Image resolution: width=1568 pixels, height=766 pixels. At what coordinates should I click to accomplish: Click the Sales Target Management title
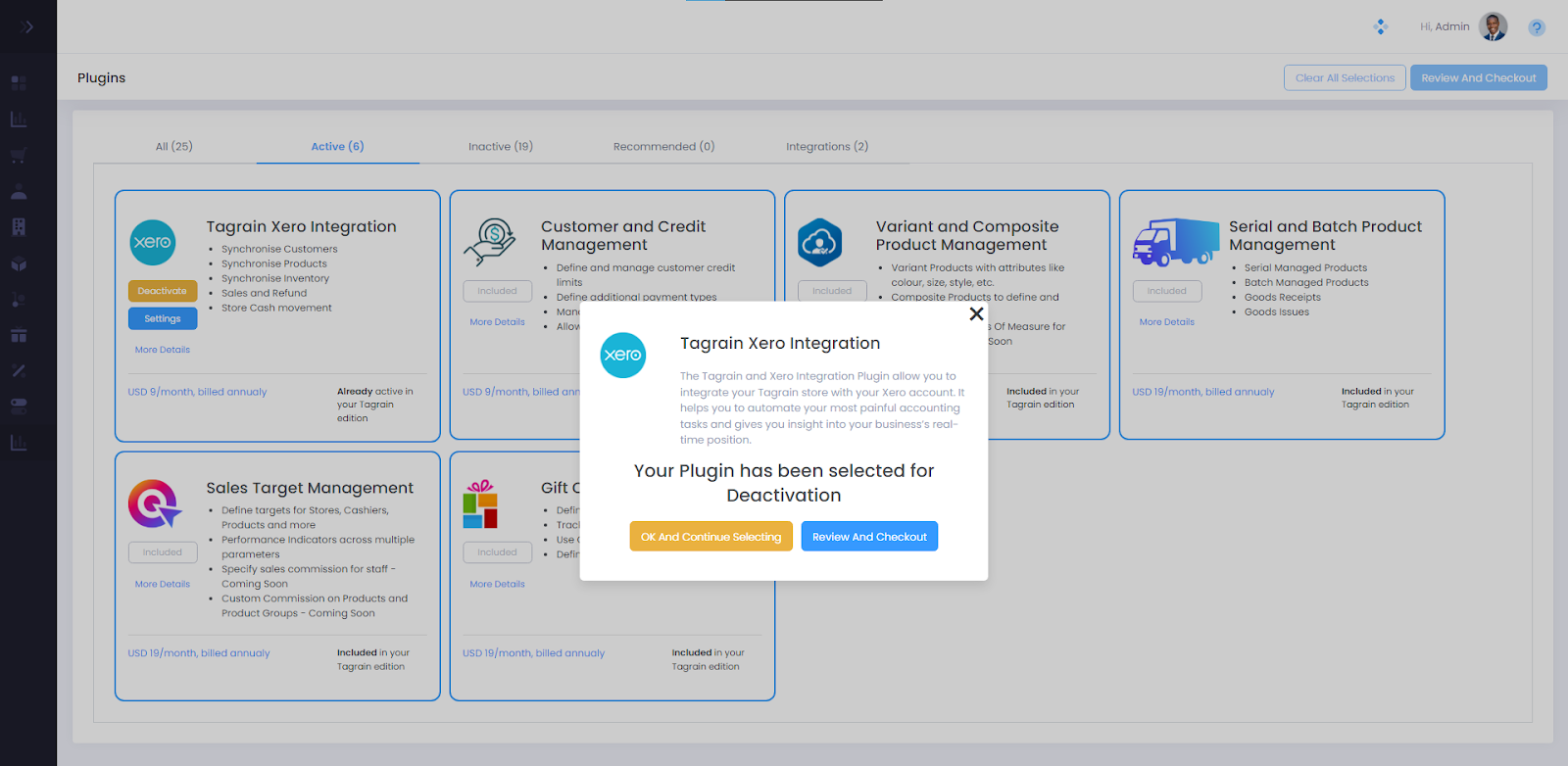click(310, 488)
